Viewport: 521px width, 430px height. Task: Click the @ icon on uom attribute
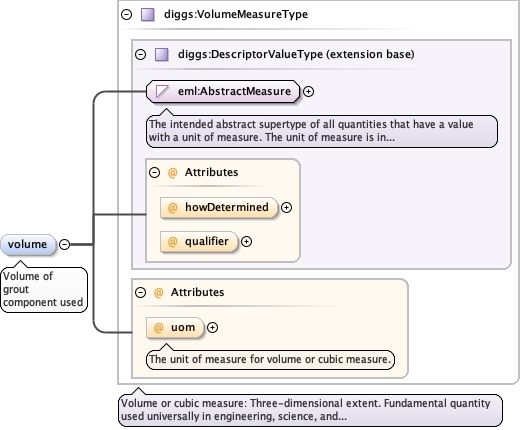click(x=158, y=328)
